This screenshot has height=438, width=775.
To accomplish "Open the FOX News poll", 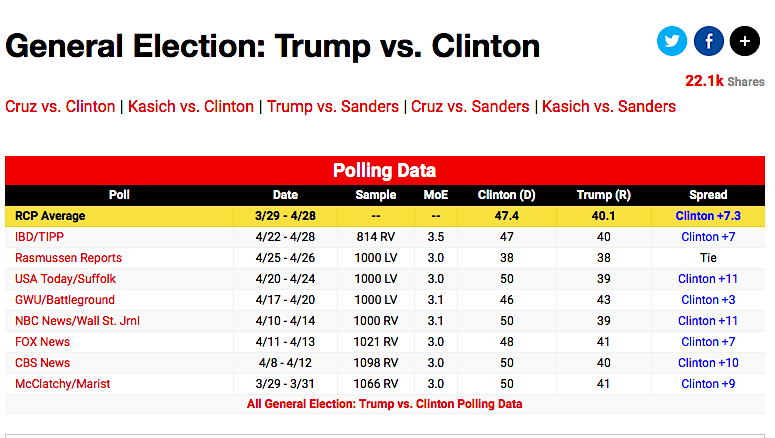I will [x=42, y=342].
